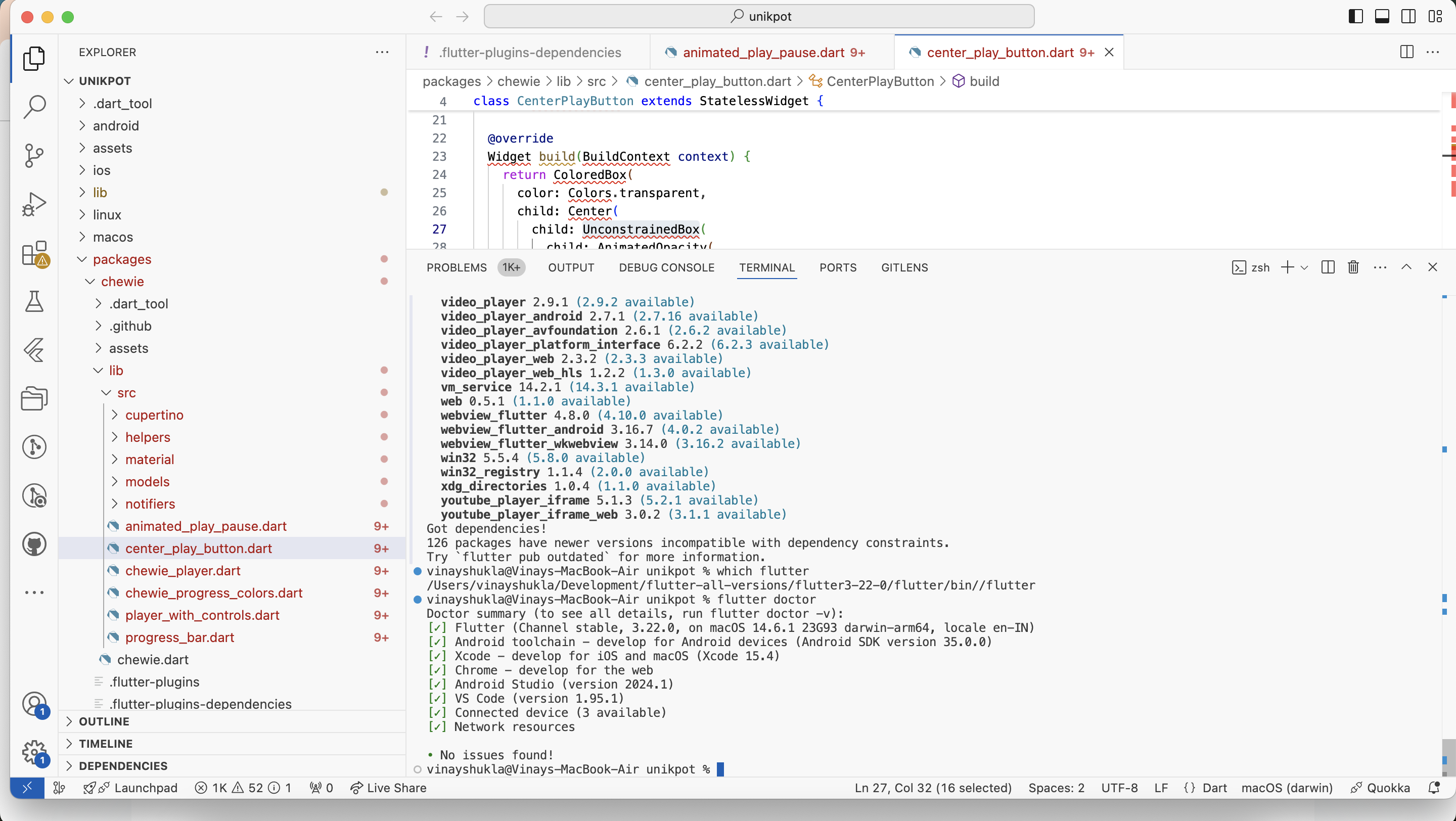Expand the android folder
This screenshot has height=821, width=1456.
point(232,125)
